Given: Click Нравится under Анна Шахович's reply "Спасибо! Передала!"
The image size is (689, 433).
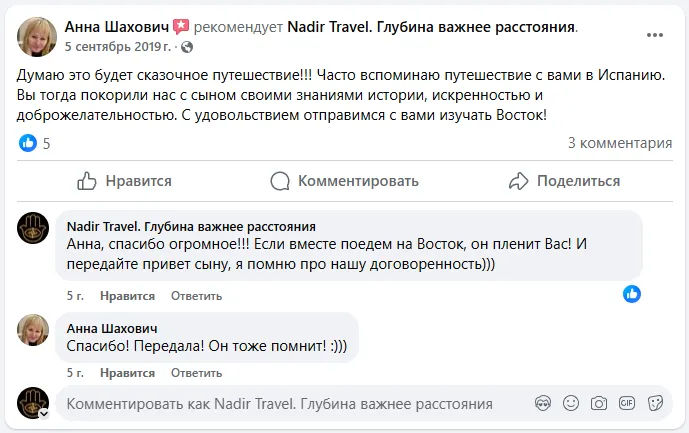Looking at the screenshot, I should point(126,372).
